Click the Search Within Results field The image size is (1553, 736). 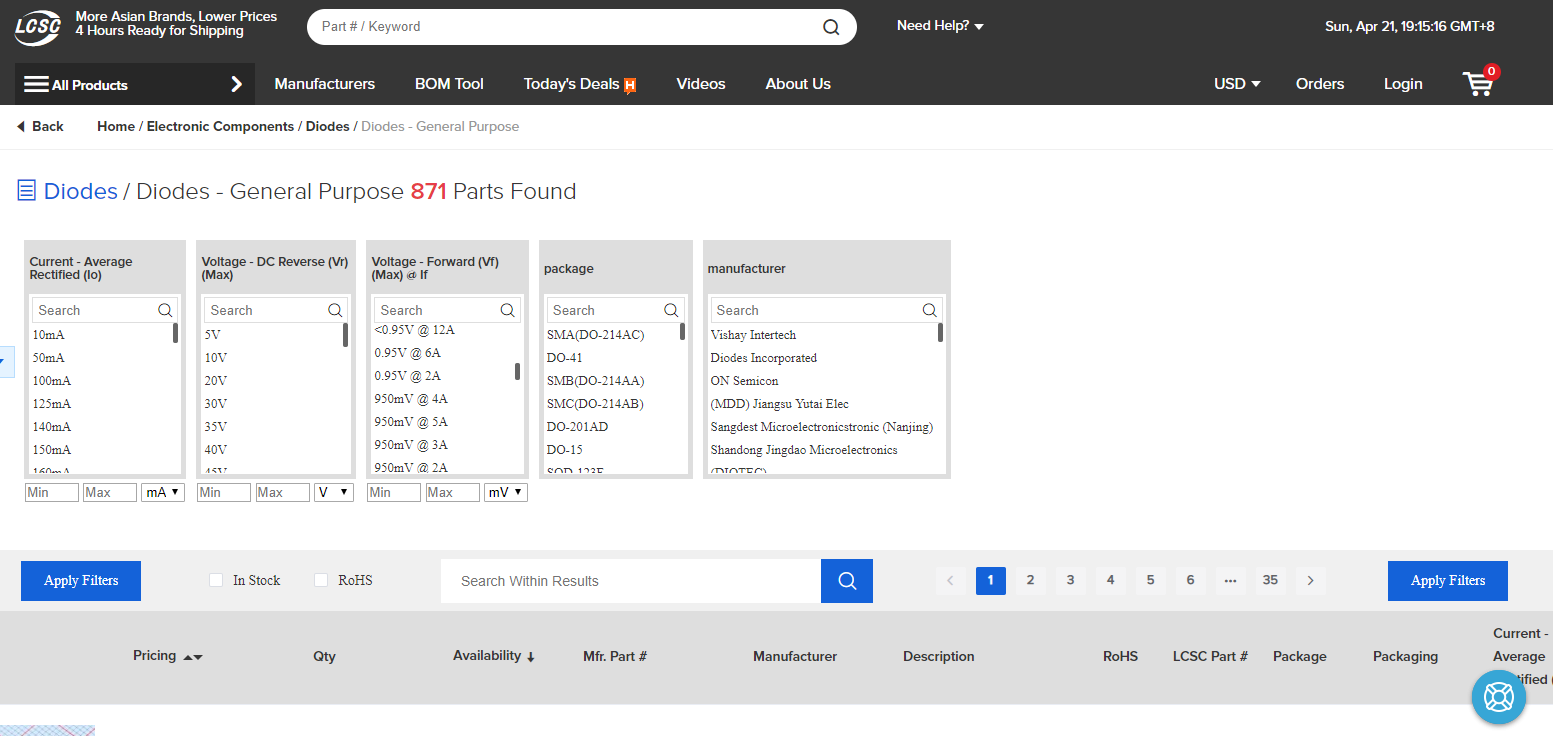(631, 581)
